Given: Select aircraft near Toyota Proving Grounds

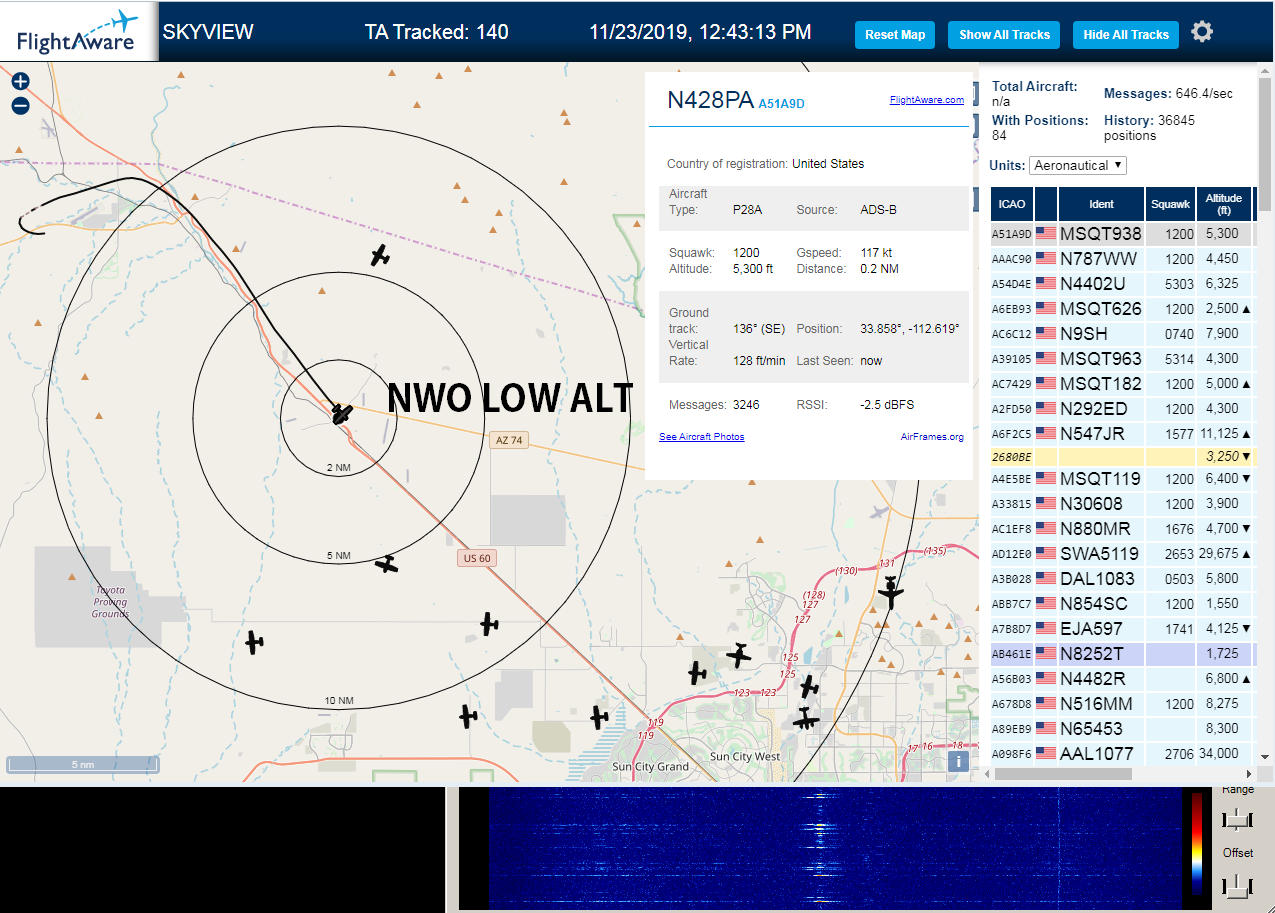Looking at the screenshot, I should 256,642.
